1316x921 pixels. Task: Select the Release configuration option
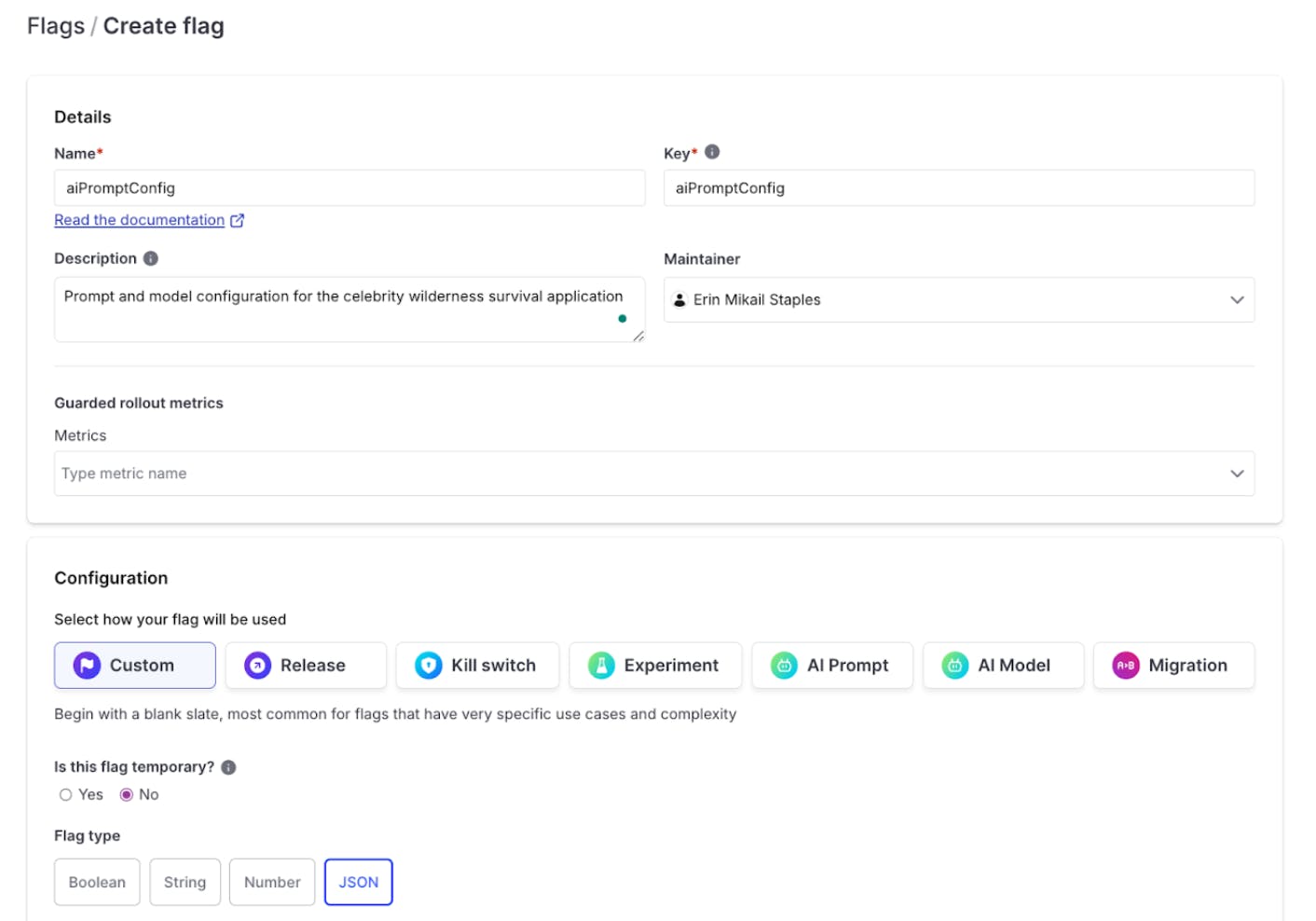point(306,666)
